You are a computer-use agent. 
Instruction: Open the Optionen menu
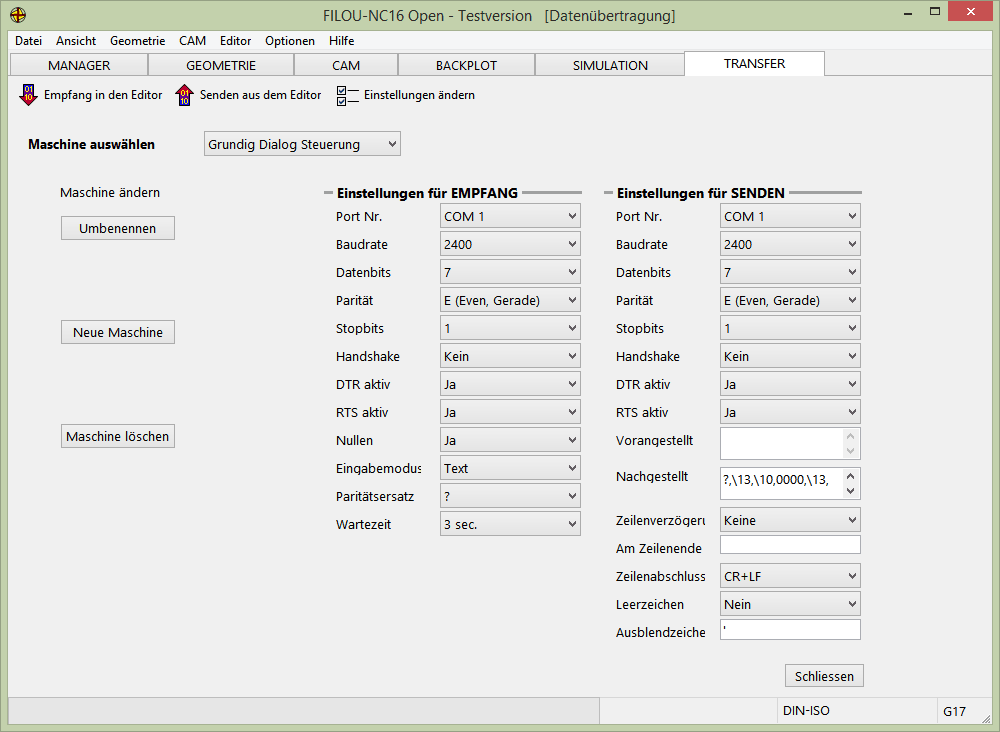tap(290, 41)
